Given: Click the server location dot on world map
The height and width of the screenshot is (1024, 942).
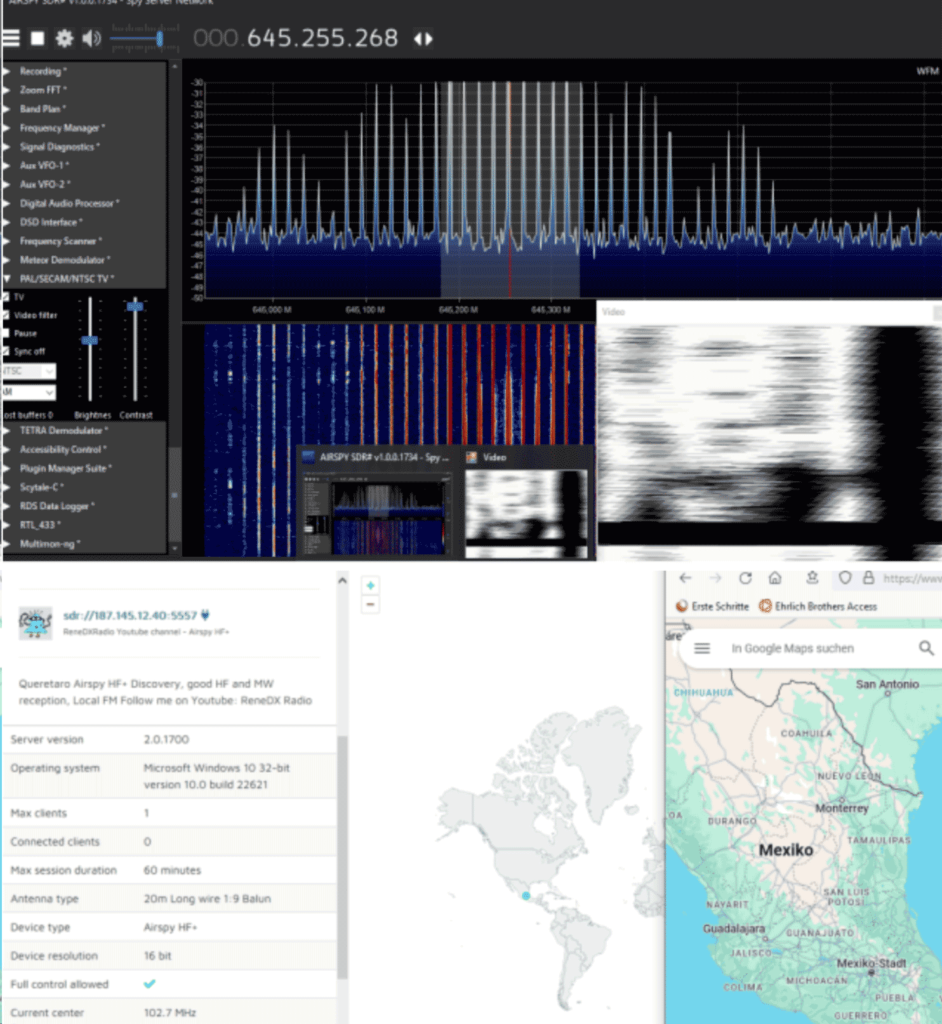Looking at the screenshot, I should [526, 896].
